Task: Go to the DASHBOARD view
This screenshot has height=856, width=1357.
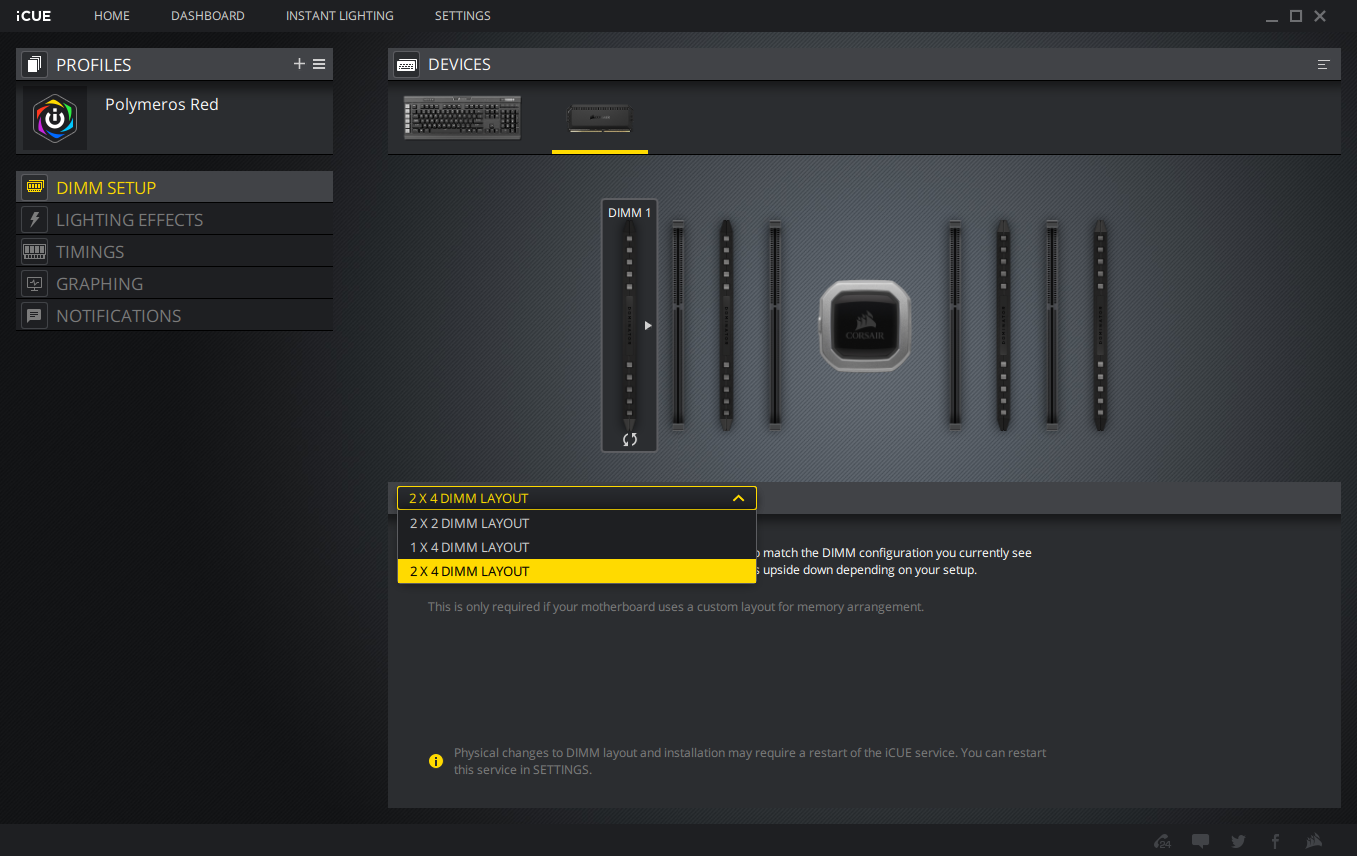Action: (208, 16)
